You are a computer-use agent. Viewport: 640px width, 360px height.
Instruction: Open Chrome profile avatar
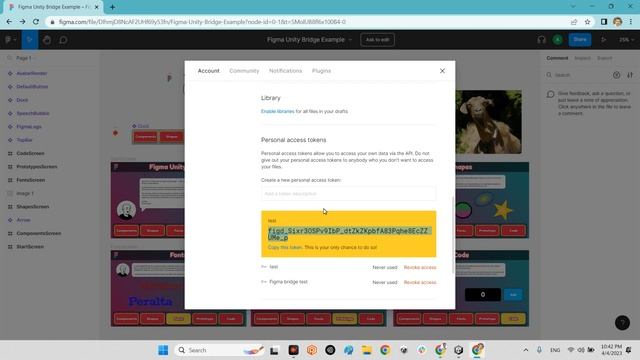(617, 22)
